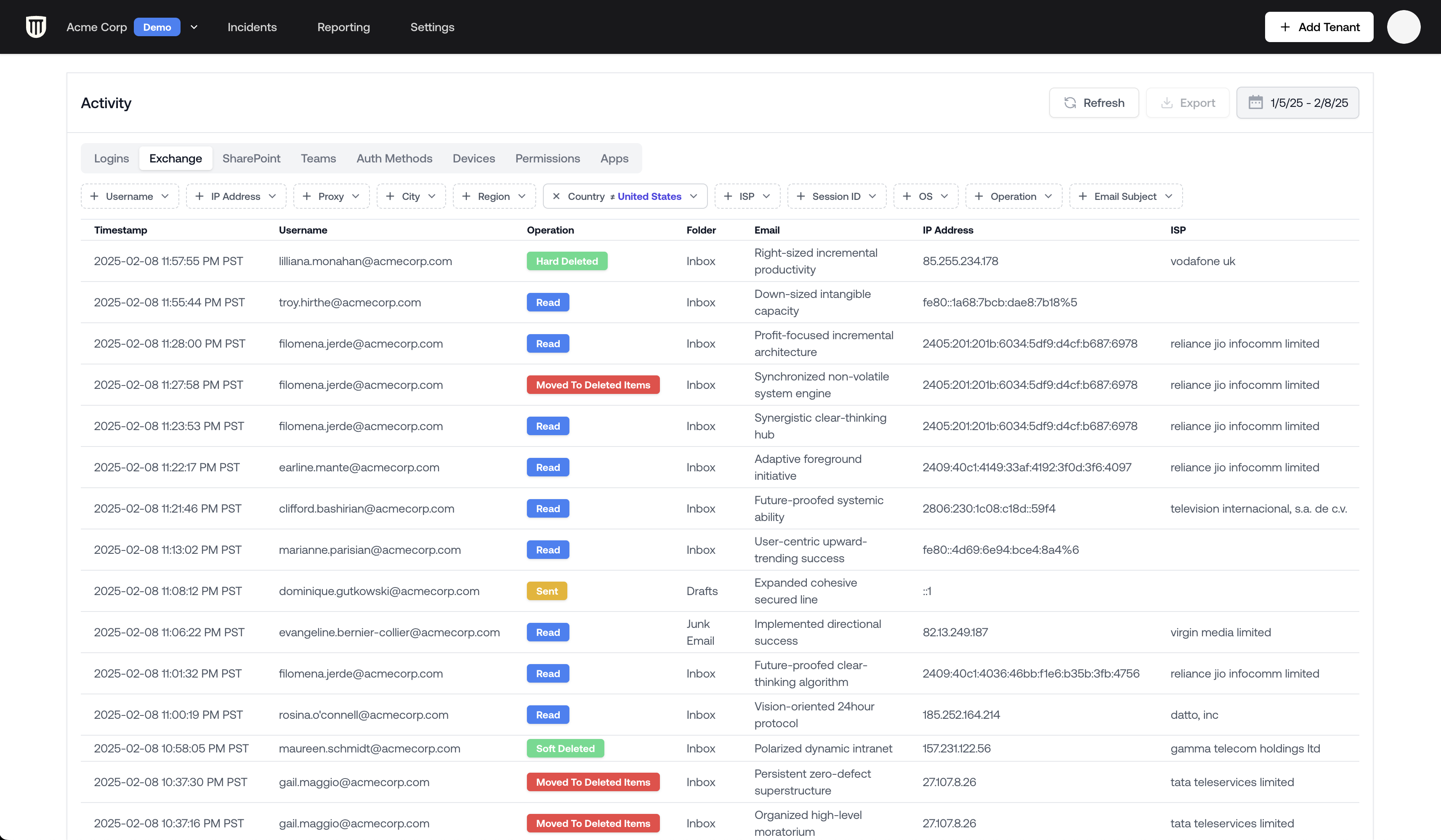This screenshot has height=840, width=1441.
Task: Expand the Acme Corp tenant dropdown chevron
Action: (194, 27)
